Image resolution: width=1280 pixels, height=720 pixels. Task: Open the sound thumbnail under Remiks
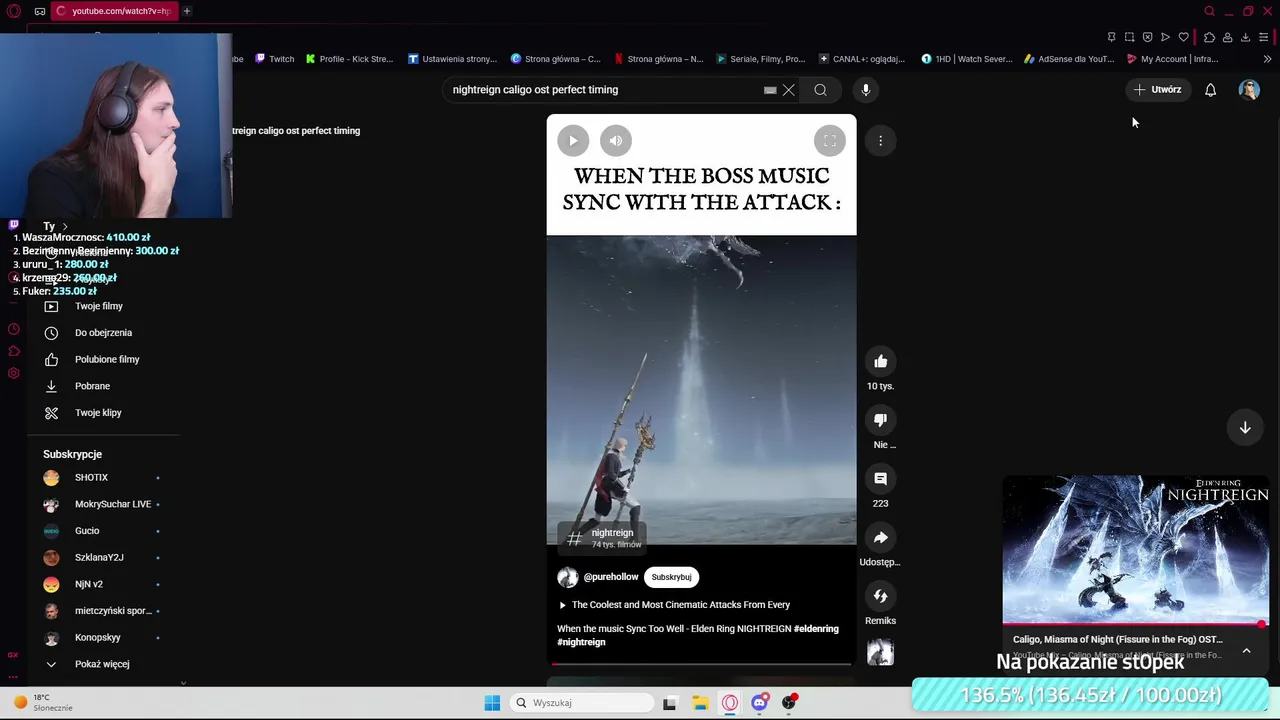881,653
